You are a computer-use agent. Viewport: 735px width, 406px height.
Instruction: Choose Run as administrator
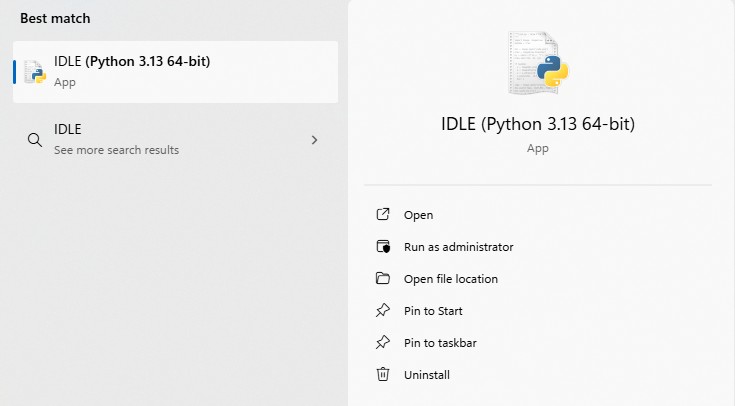[x=458, y=247]
